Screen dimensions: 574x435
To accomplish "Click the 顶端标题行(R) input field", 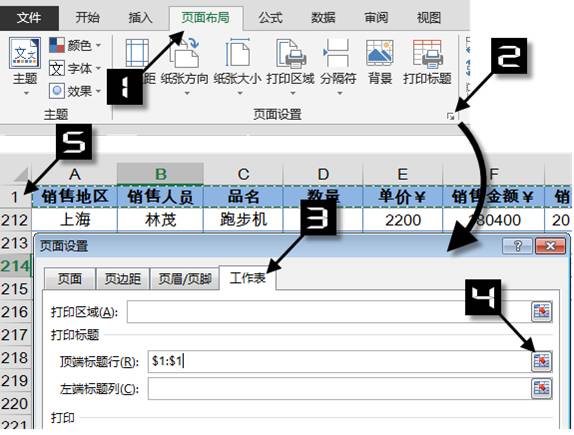I will point(339,361).
